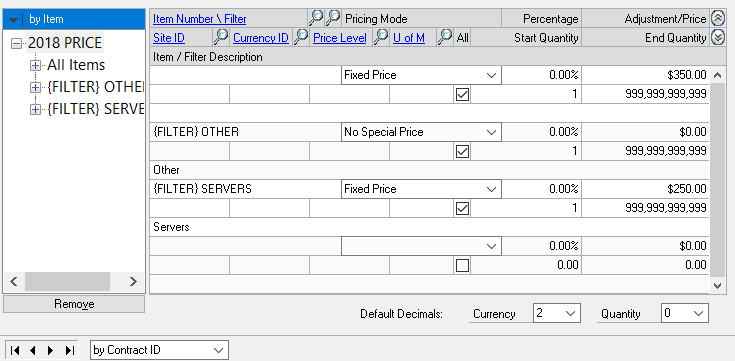
Task: Toggle All checkbox for {FILTER} SERVERS row
Action: point(462,208)
